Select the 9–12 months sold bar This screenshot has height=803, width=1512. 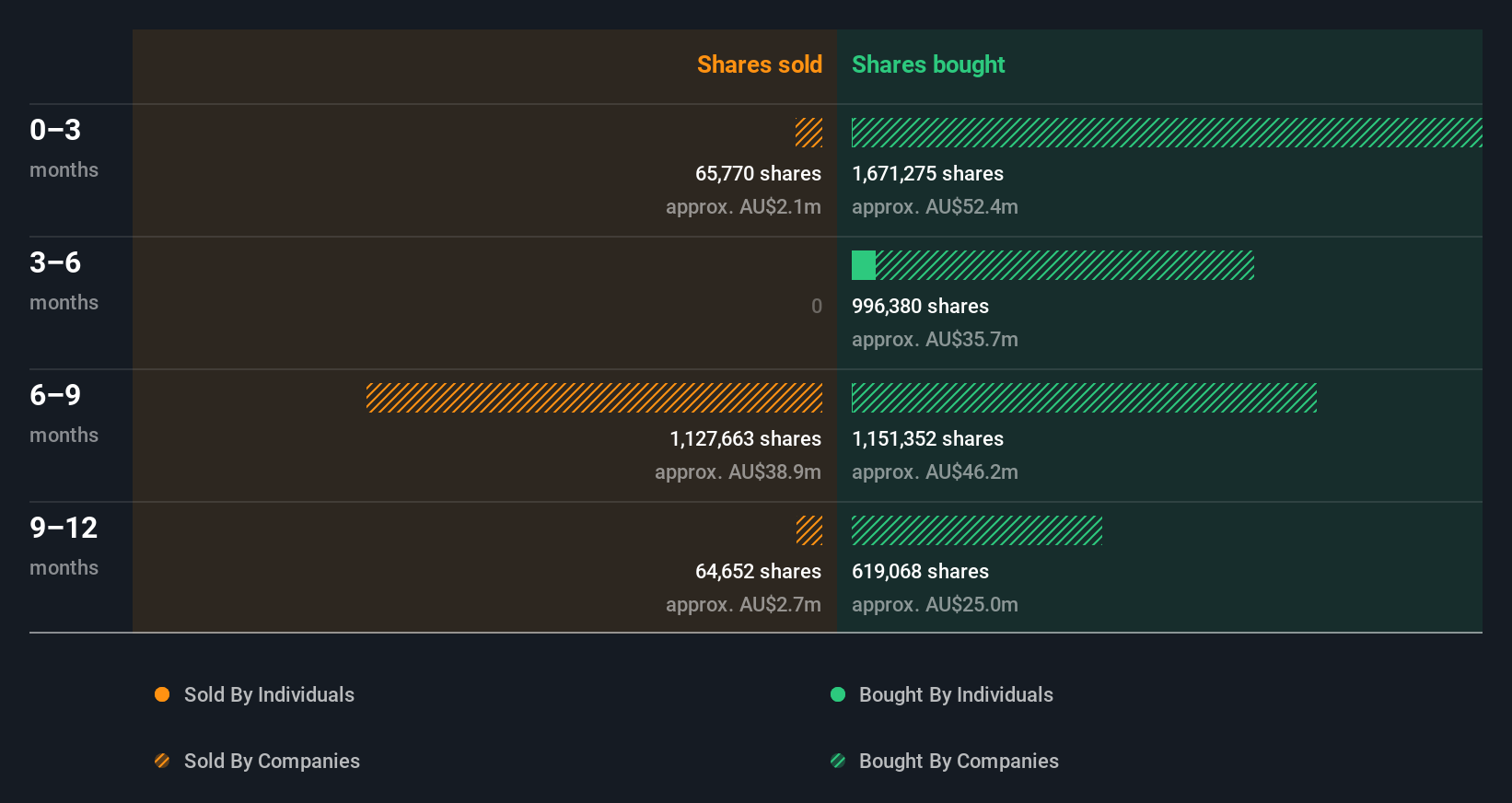(x=809, y=530)
